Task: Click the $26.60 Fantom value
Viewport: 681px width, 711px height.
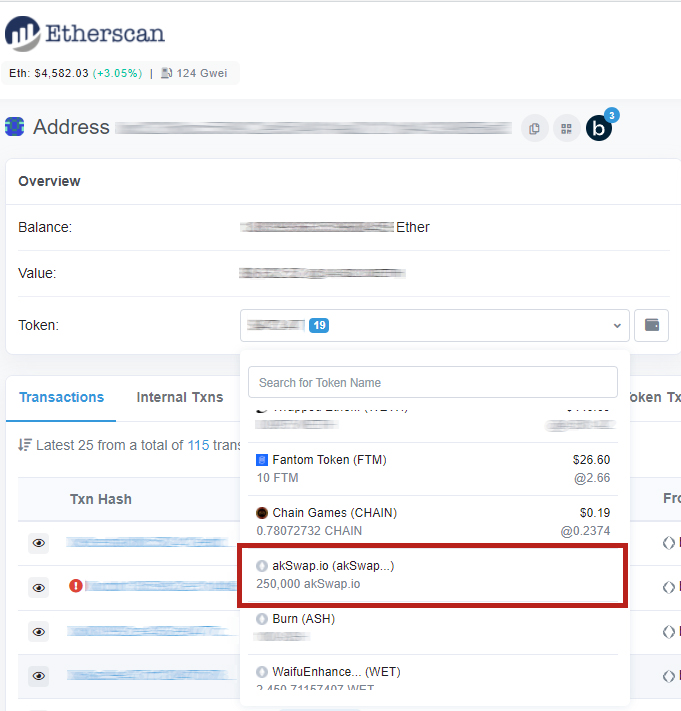Action: coord(591,460)
